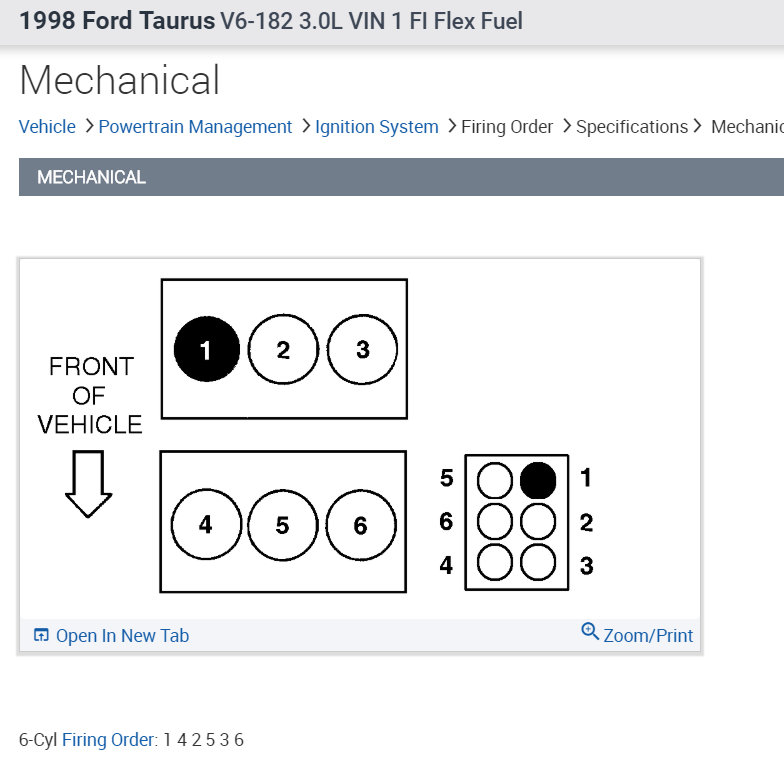Image resolution: width=784 pixels, height=771 pixels.
Task: Open Ignition System breadcrumb link
Action: tap(376, 126)
